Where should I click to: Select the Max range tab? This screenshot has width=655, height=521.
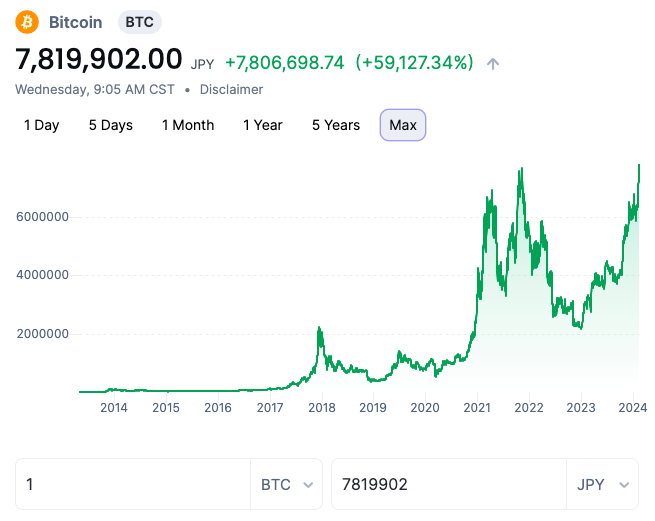[403, 125]
